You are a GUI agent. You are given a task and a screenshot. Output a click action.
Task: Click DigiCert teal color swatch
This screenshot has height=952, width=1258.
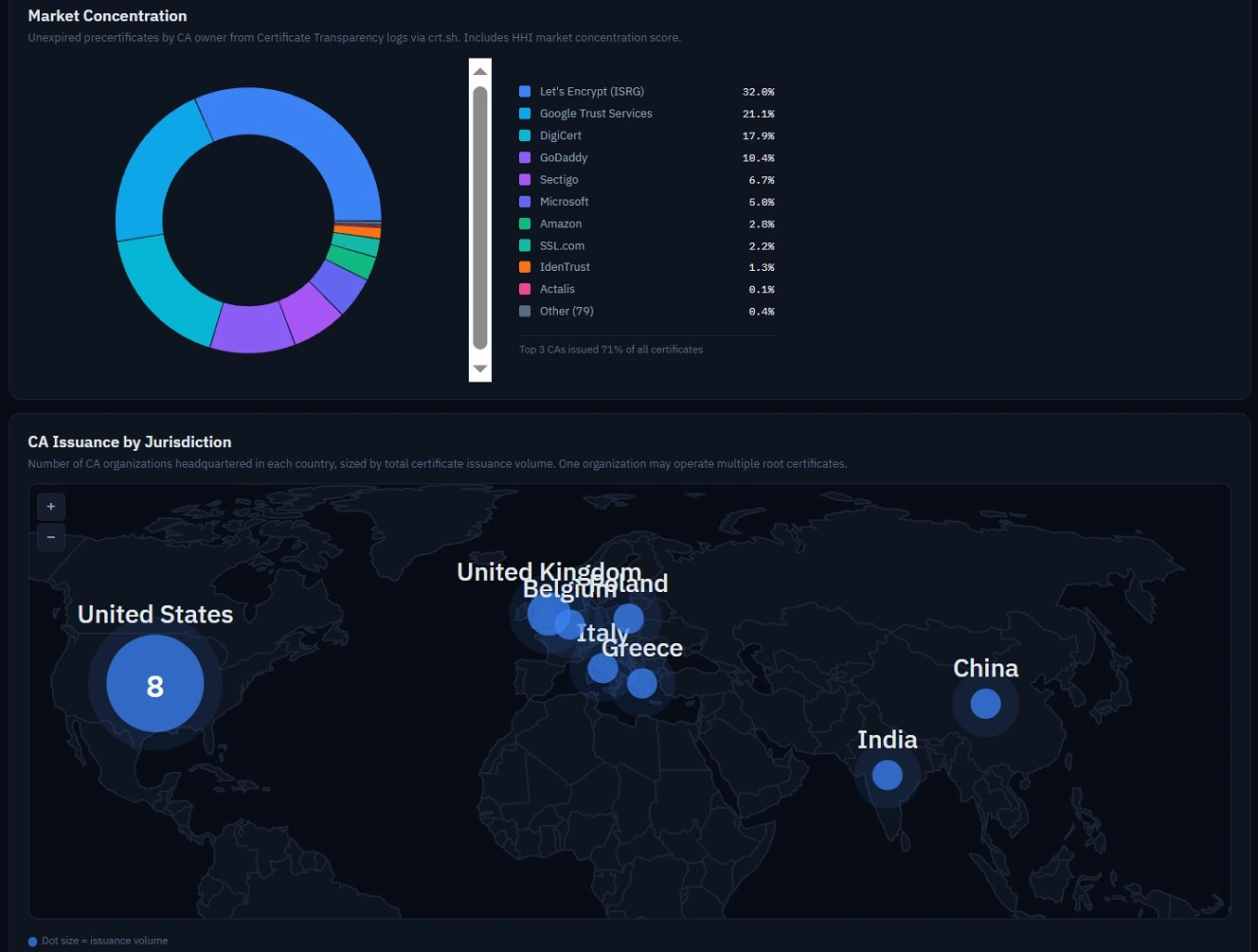tap(525, 135)
